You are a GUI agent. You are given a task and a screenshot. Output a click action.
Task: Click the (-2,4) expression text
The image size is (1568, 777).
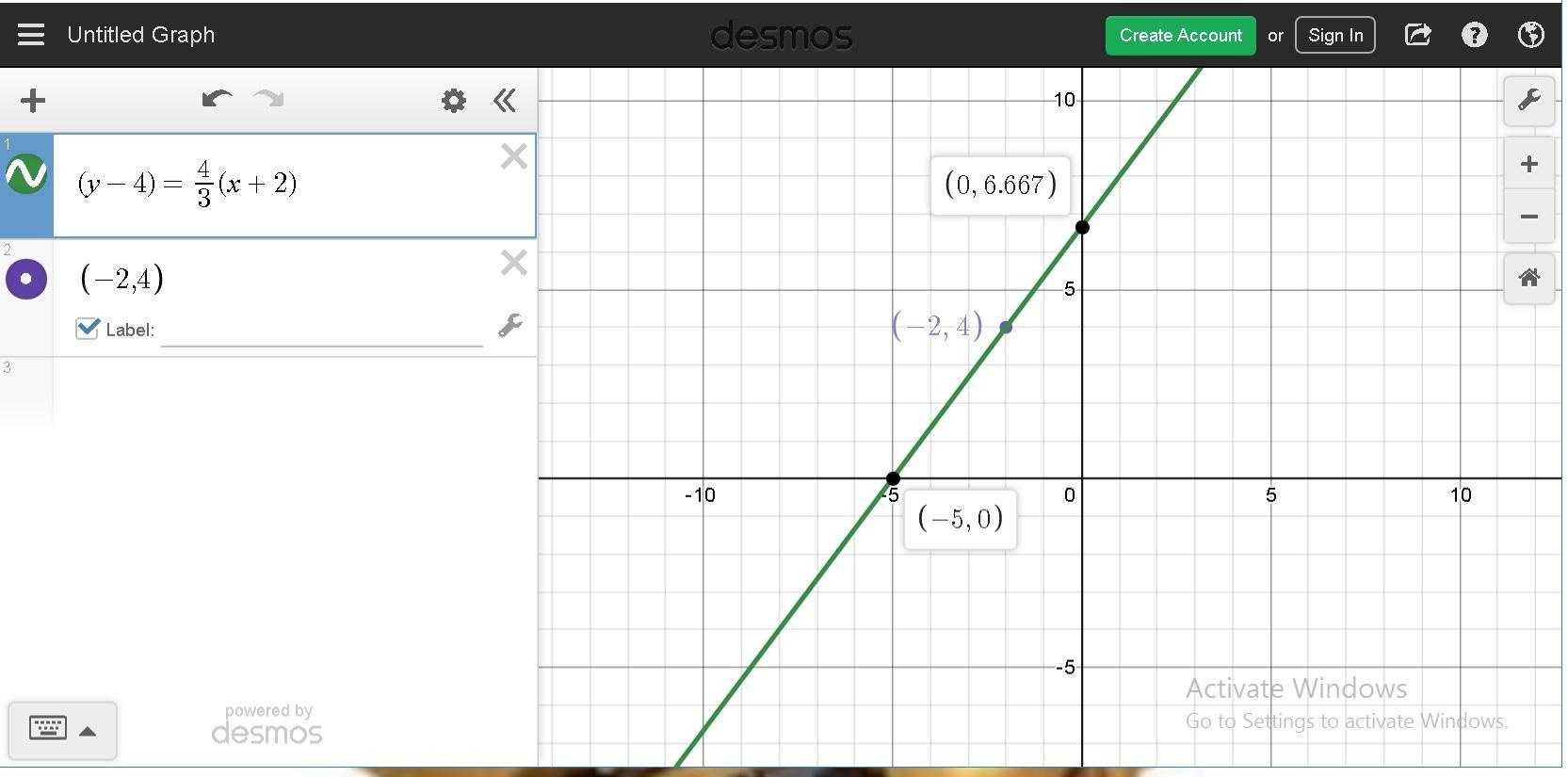coord(122,279)
